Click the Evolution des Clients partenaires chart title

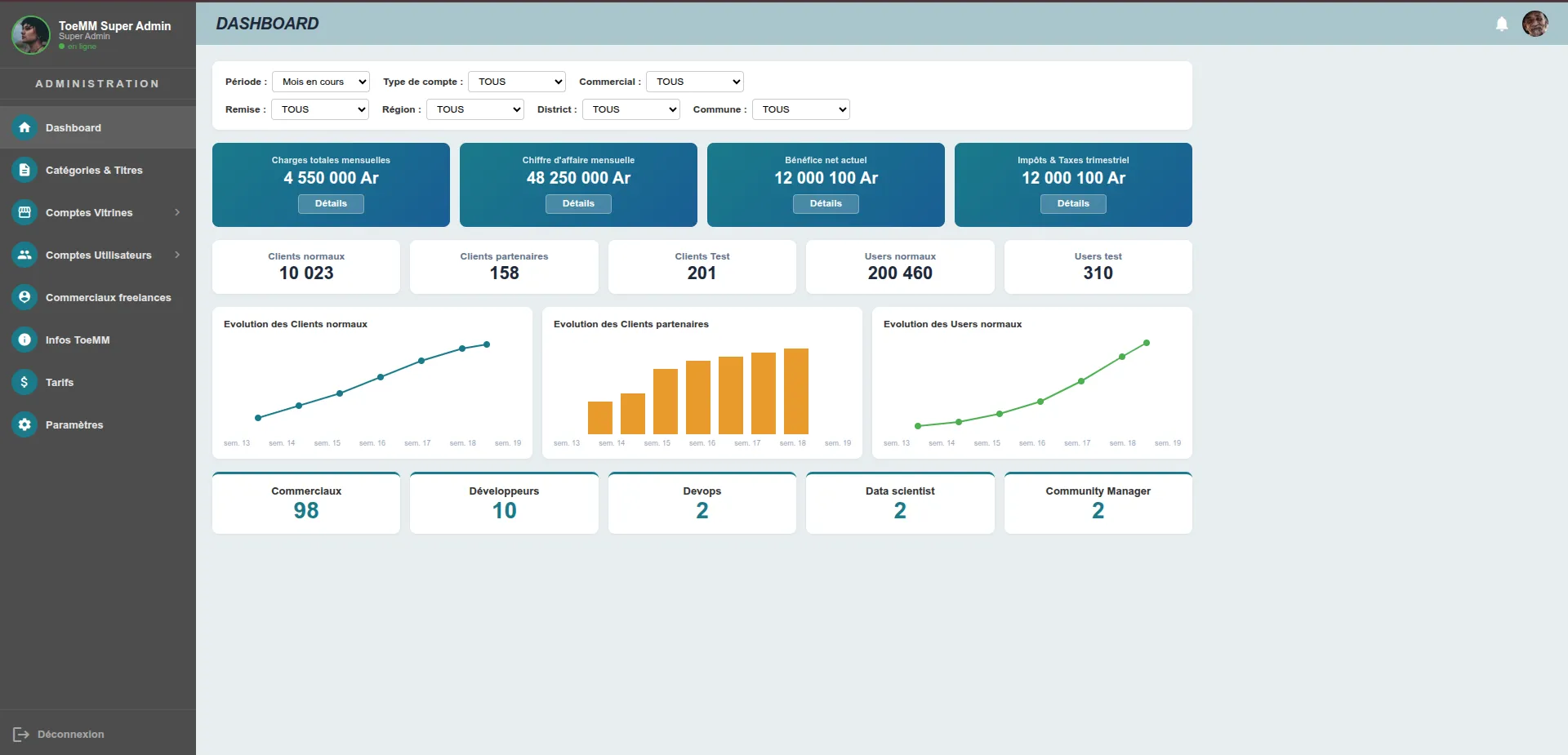point(631,324)
